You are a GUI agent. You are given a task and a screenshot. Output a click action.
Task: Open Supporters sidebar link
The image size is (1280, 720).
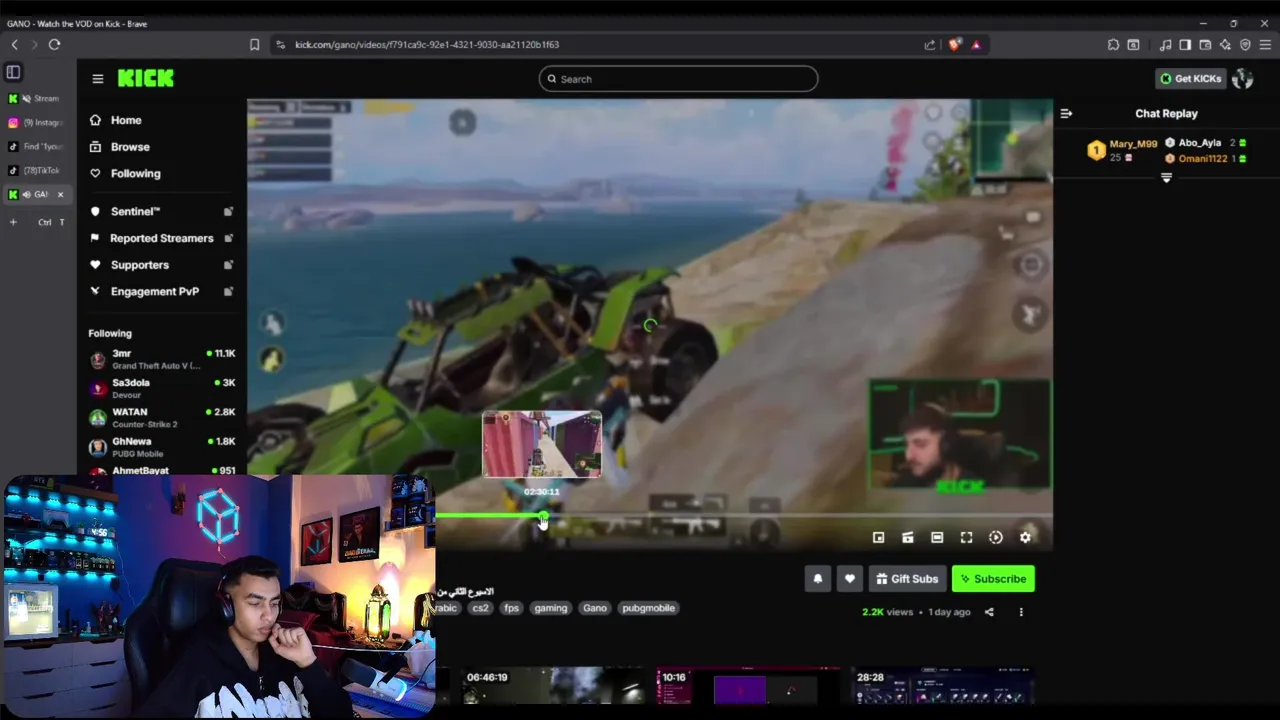160,265
